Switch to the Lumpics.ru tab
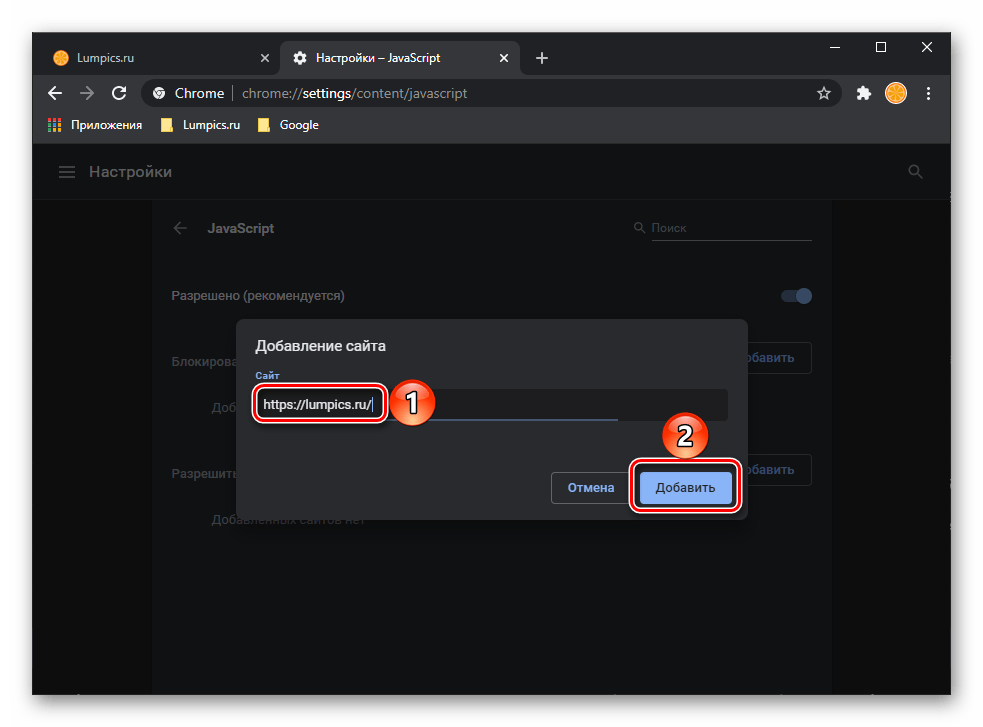 tap(150, 58)
